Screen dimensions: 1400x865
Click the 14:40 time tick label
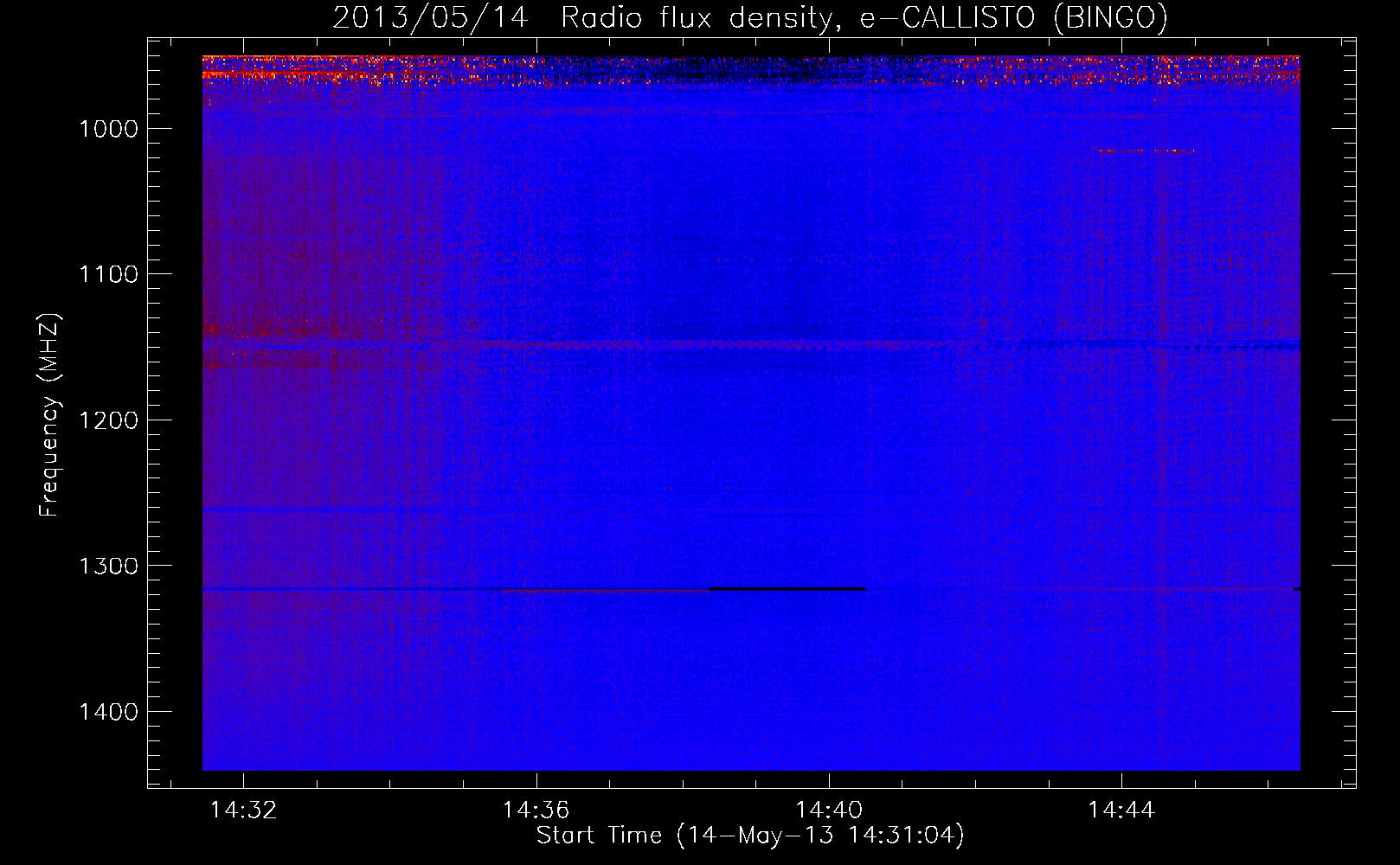coord(829,810)
